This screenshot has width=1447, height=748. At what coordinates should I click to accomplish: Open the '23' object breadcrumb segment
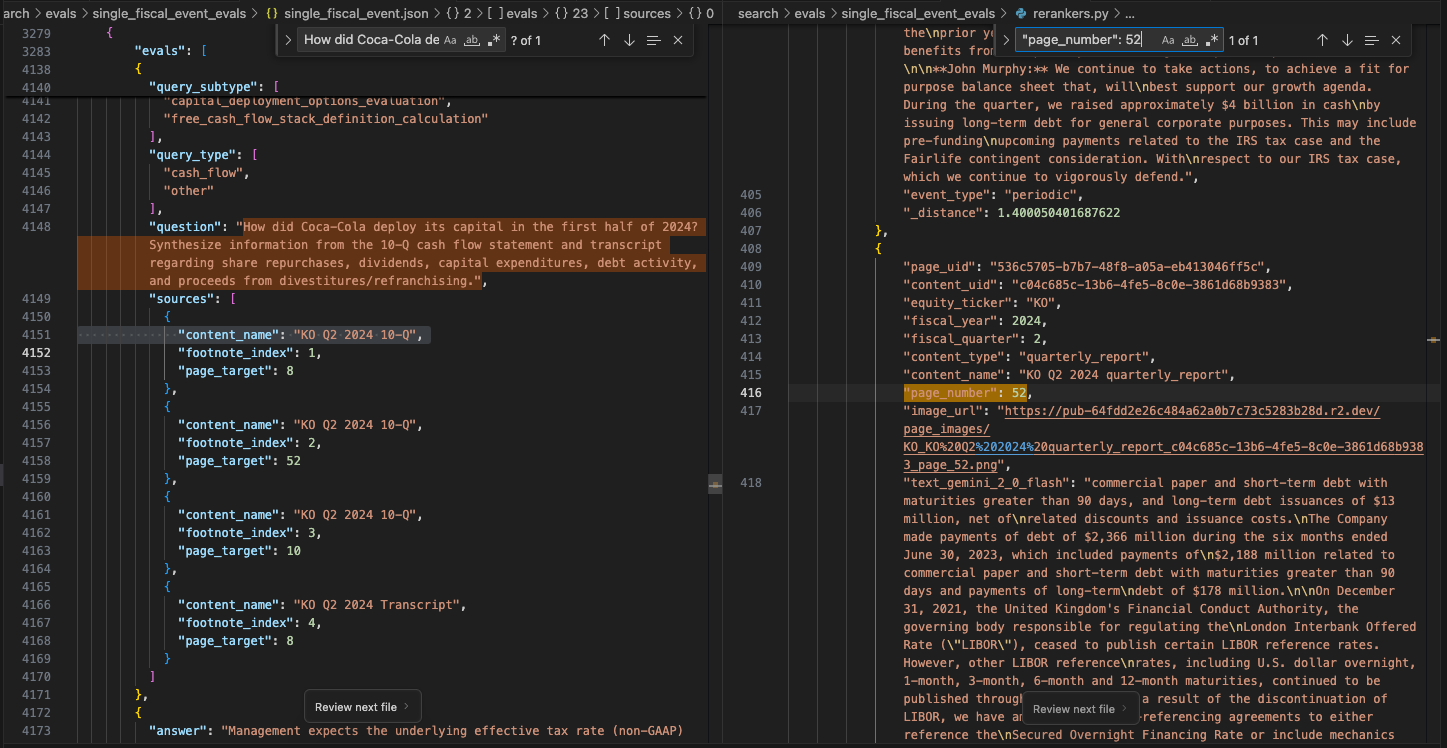573,13
